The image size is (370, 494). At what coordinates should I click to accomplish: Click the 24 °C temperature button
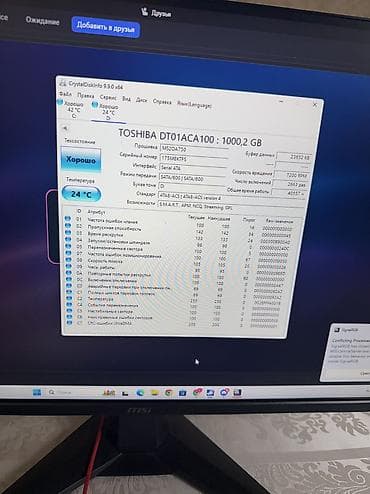pyautogui.click(x=81, y=194)
